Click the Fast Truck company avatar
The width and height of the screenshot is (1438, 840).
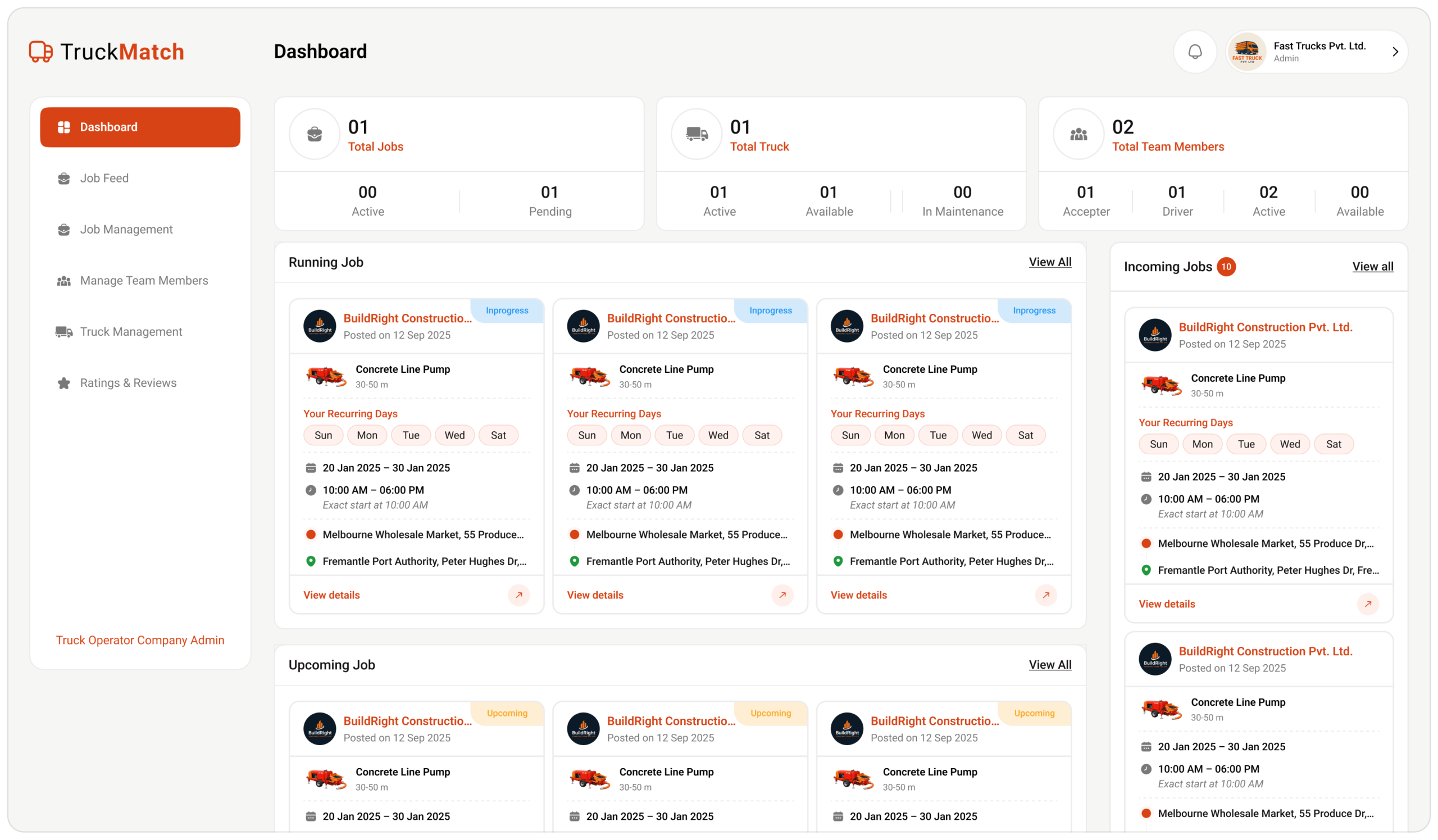coord(1246,52)
